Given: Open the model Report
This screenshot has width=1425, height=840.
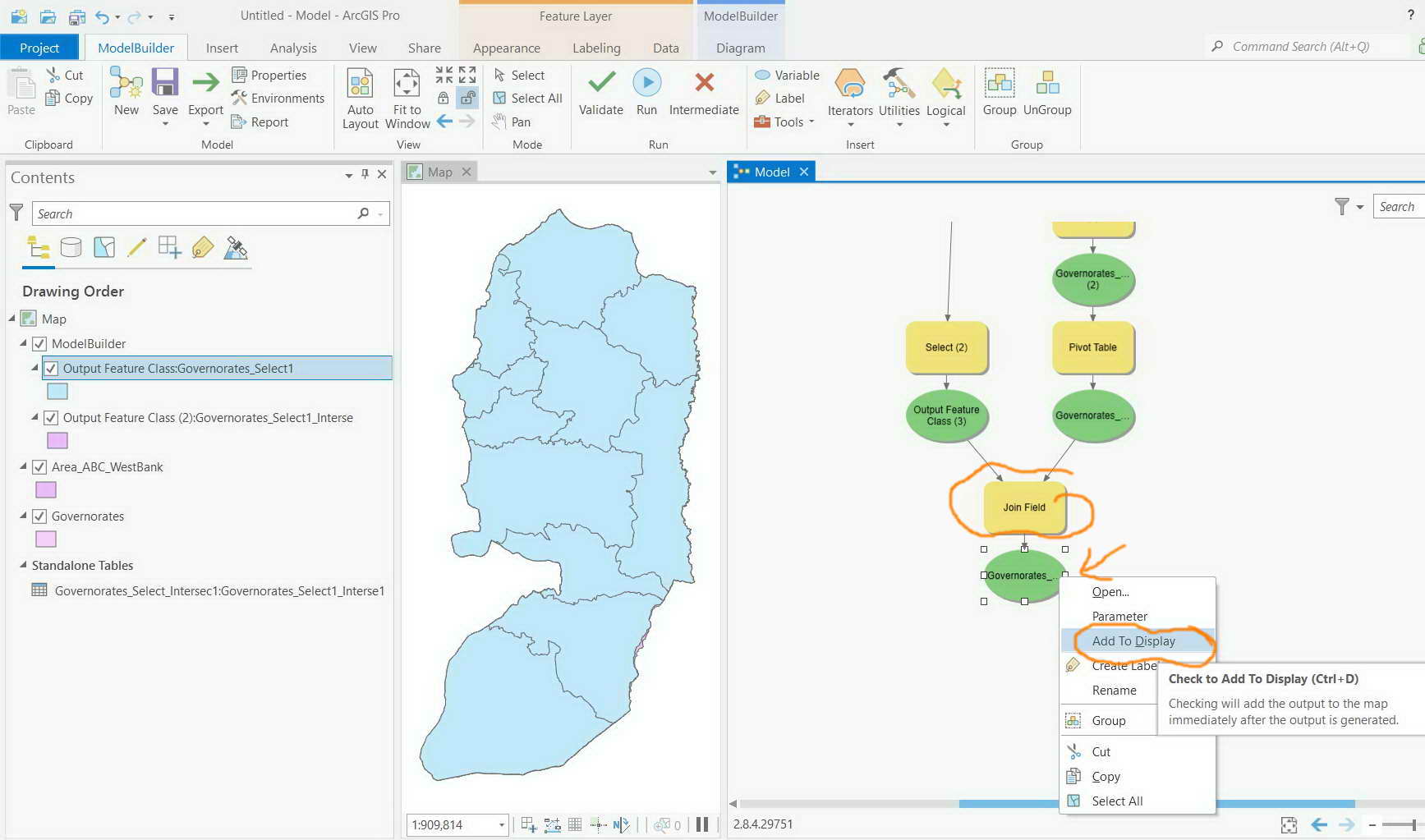Looking at the screenshot, I should tap(260, 122).
